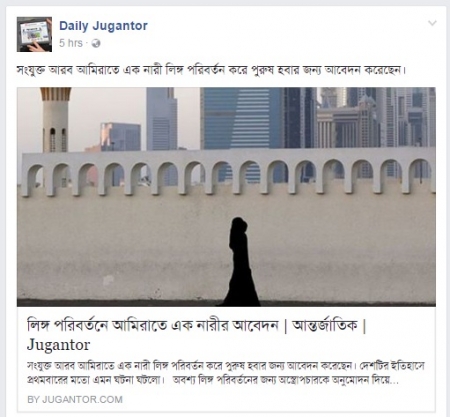Click the arched white wall in the photo
Image resolution: width=450 pixels, height=417 pixels.
point(228,171)
